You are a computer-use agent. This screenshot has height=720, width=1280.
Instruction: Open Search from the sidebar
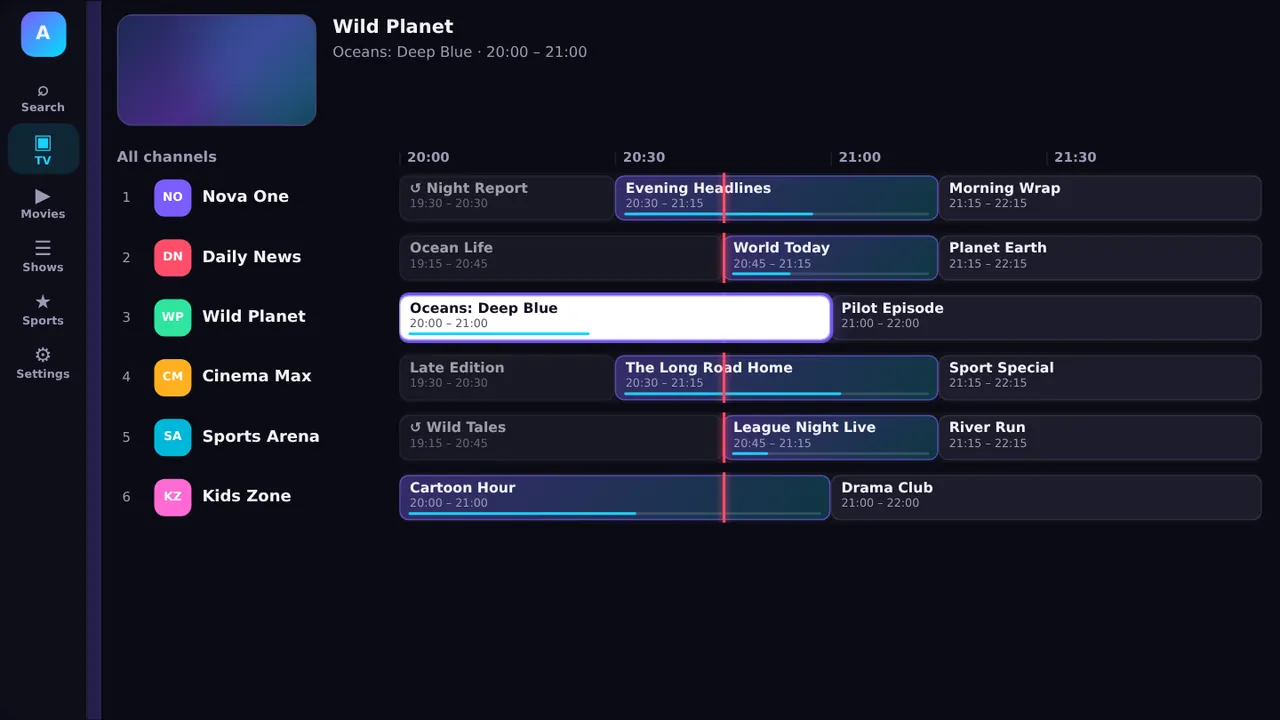pyautogui.click(x=43, y=97)
